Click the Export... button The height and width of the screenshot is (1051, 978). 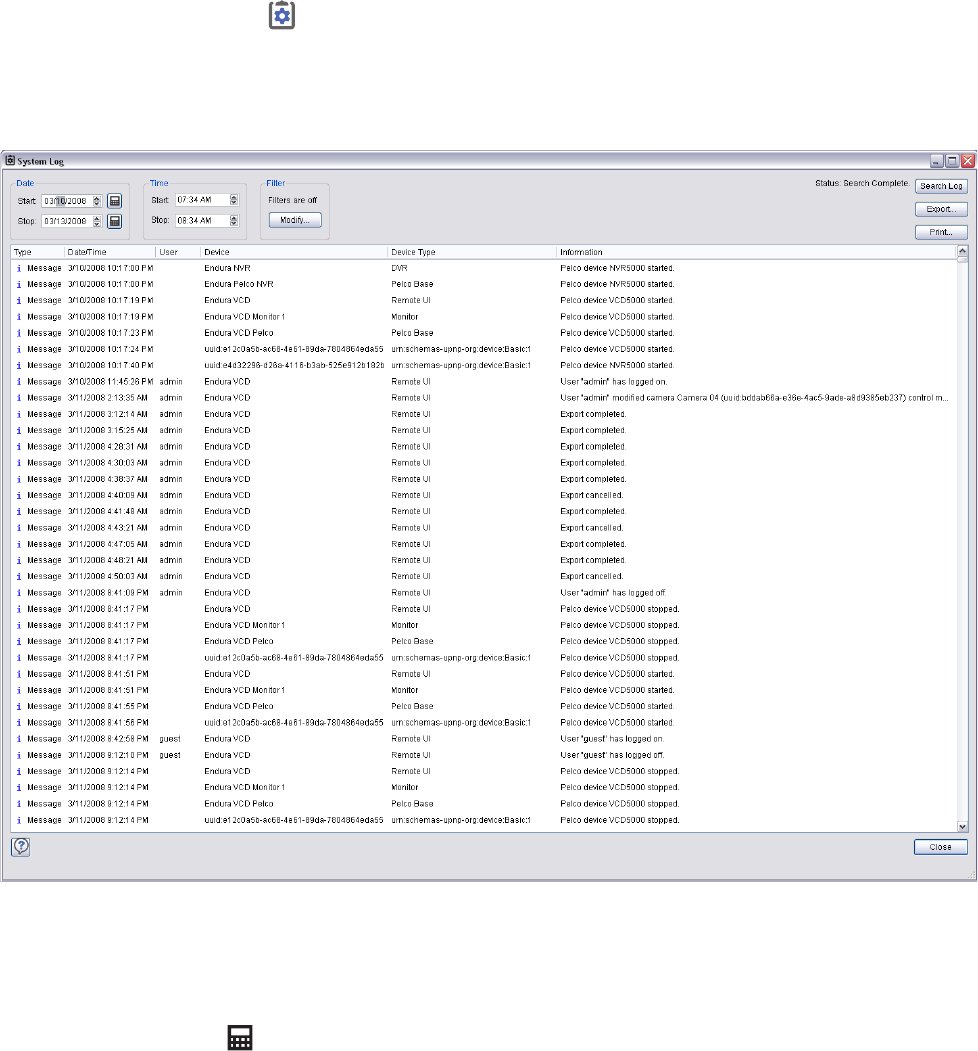pos(941,209)
